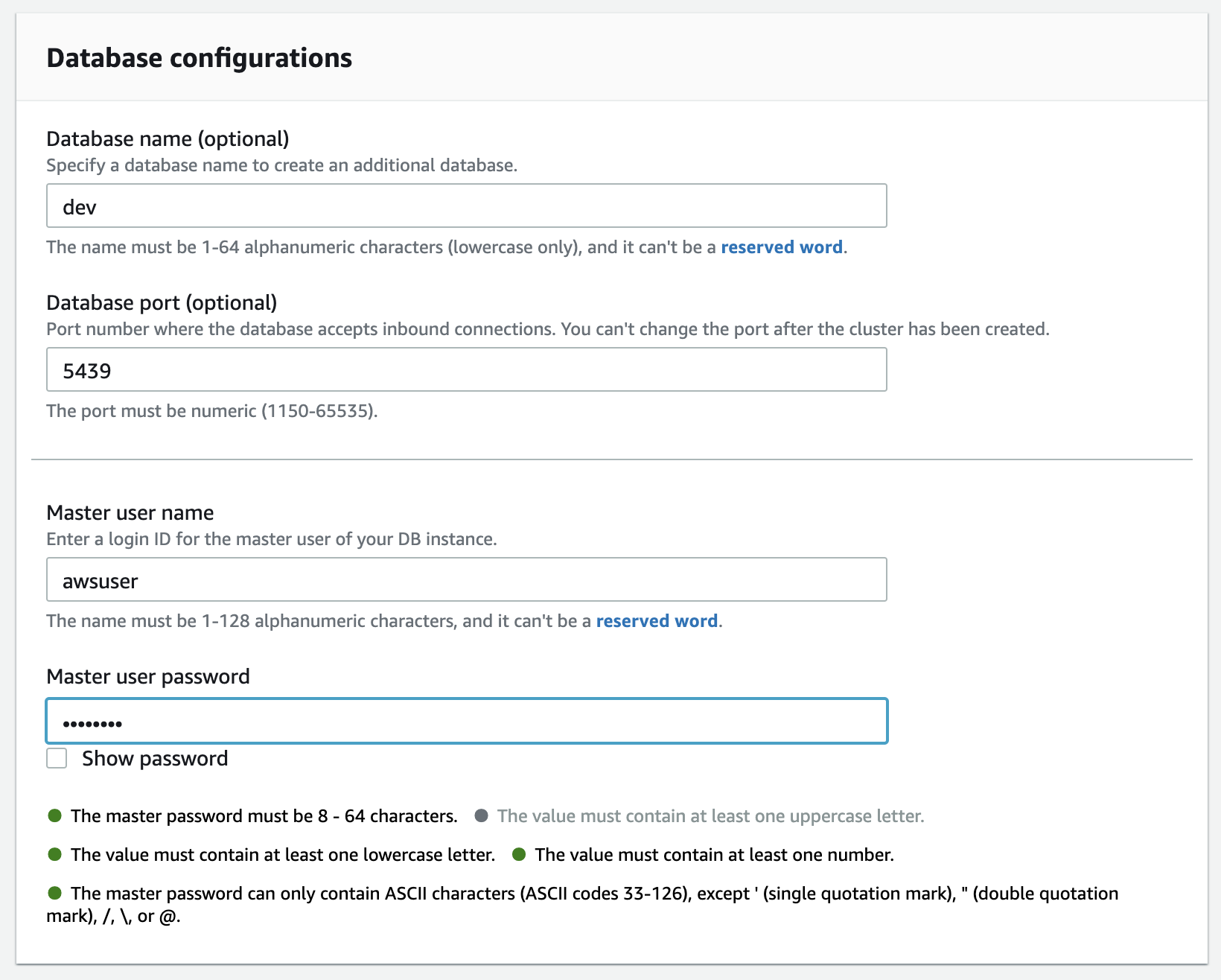Click the Database port (optional) label

(x=162, y=302)
